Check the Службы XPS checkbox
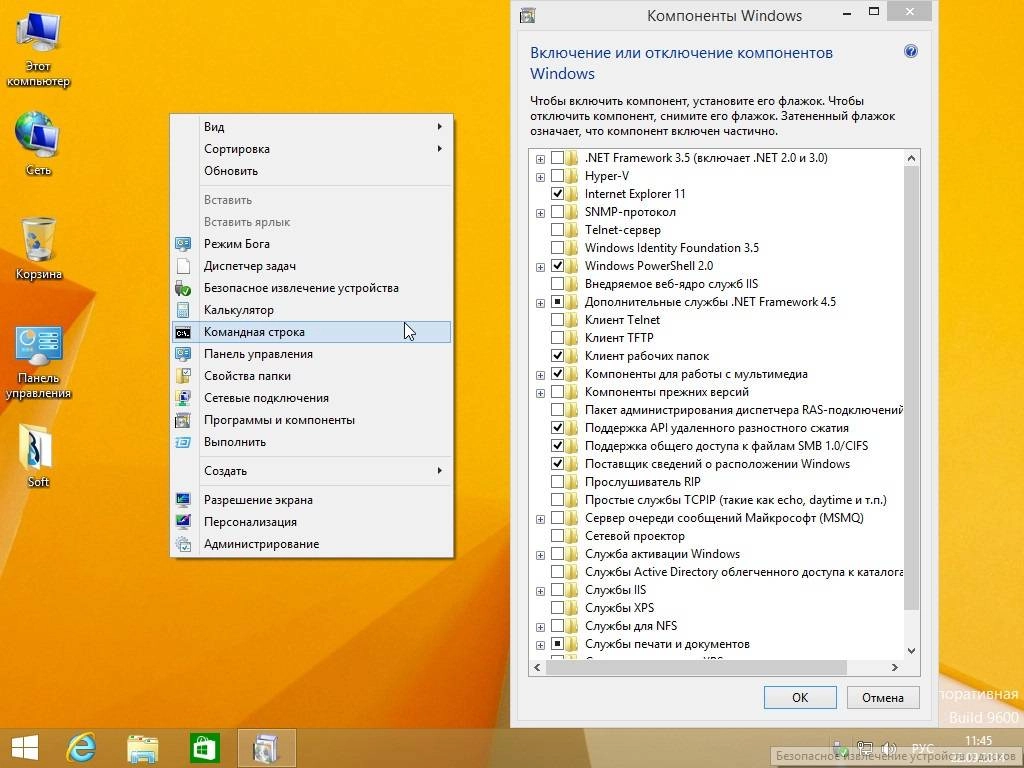Image resolution: width=1024 pixels, height=768 pixels. [x=557, y=608]
